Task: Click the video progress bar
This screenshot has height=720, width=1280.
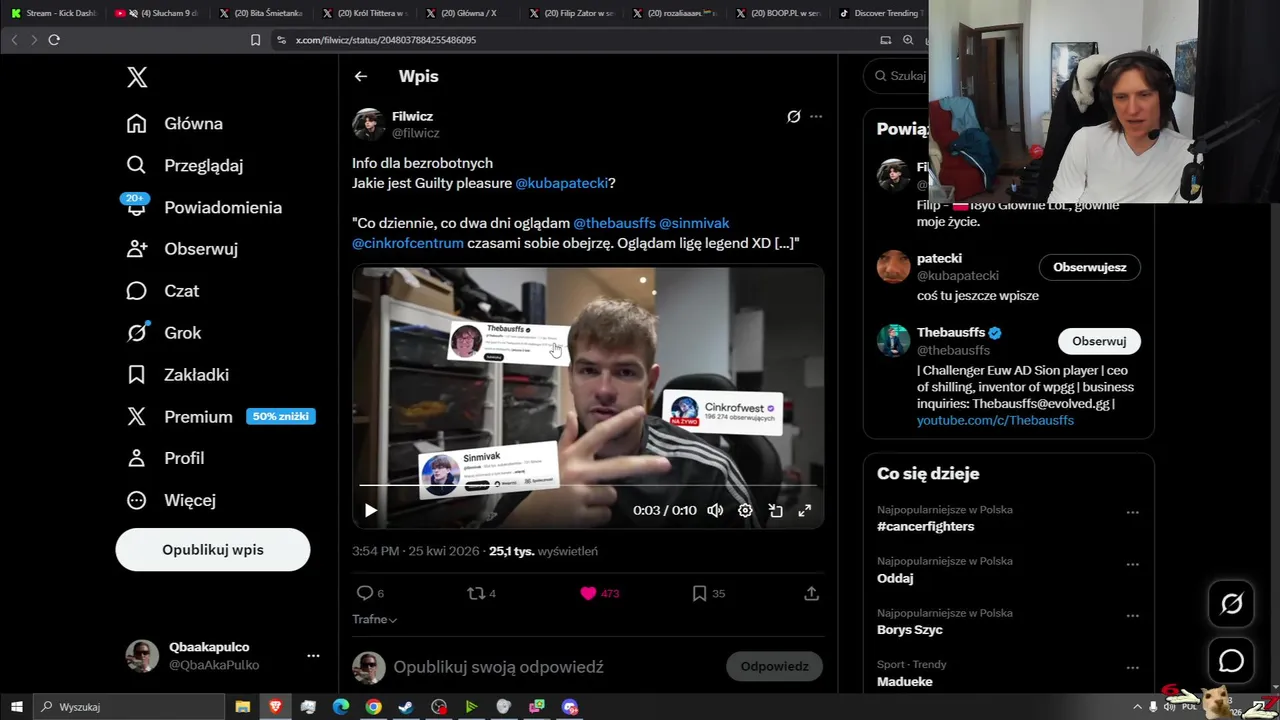Action: (588, 485)
